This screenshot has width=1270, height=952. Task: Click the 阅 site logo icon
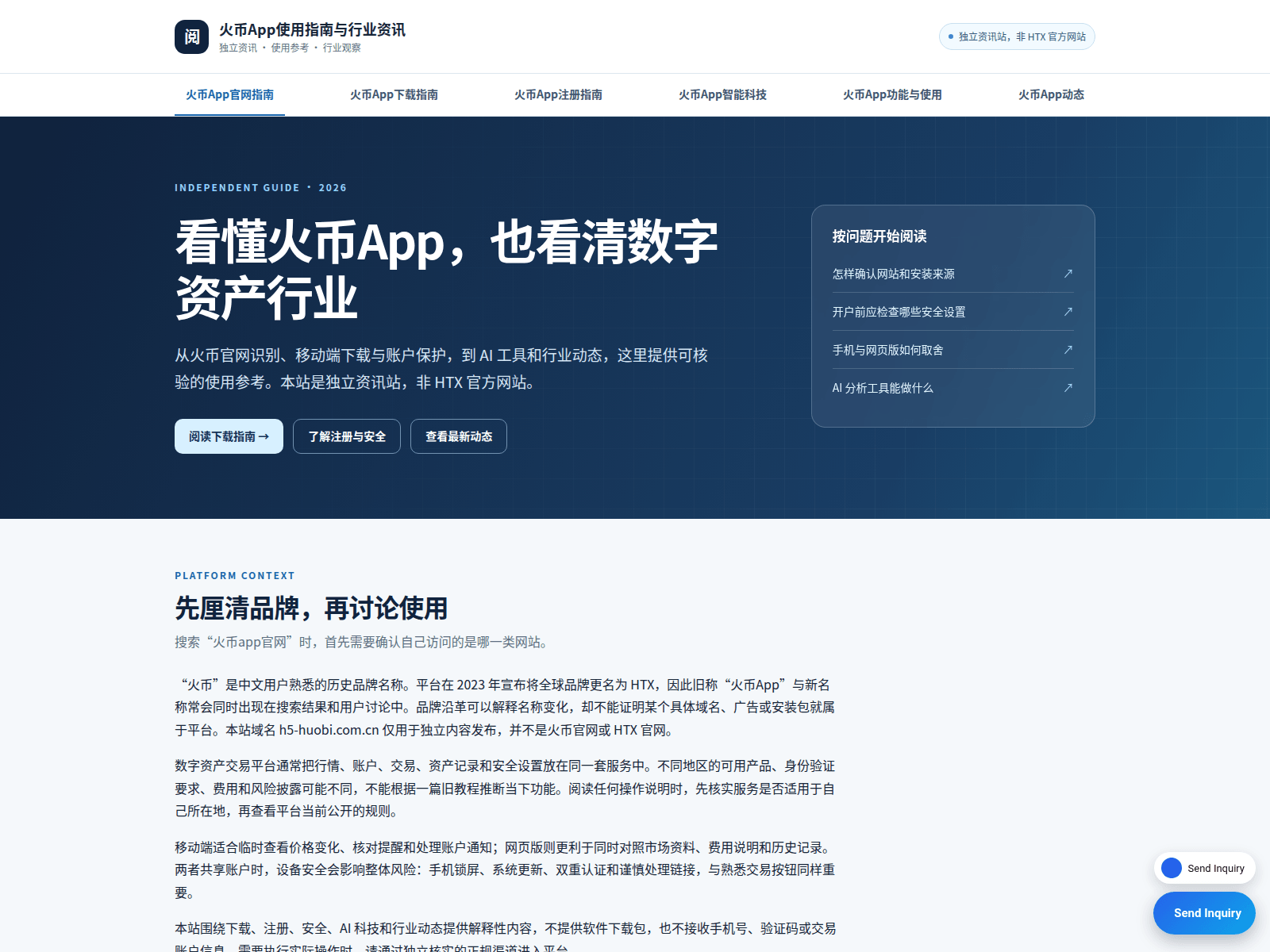[191, 37]
